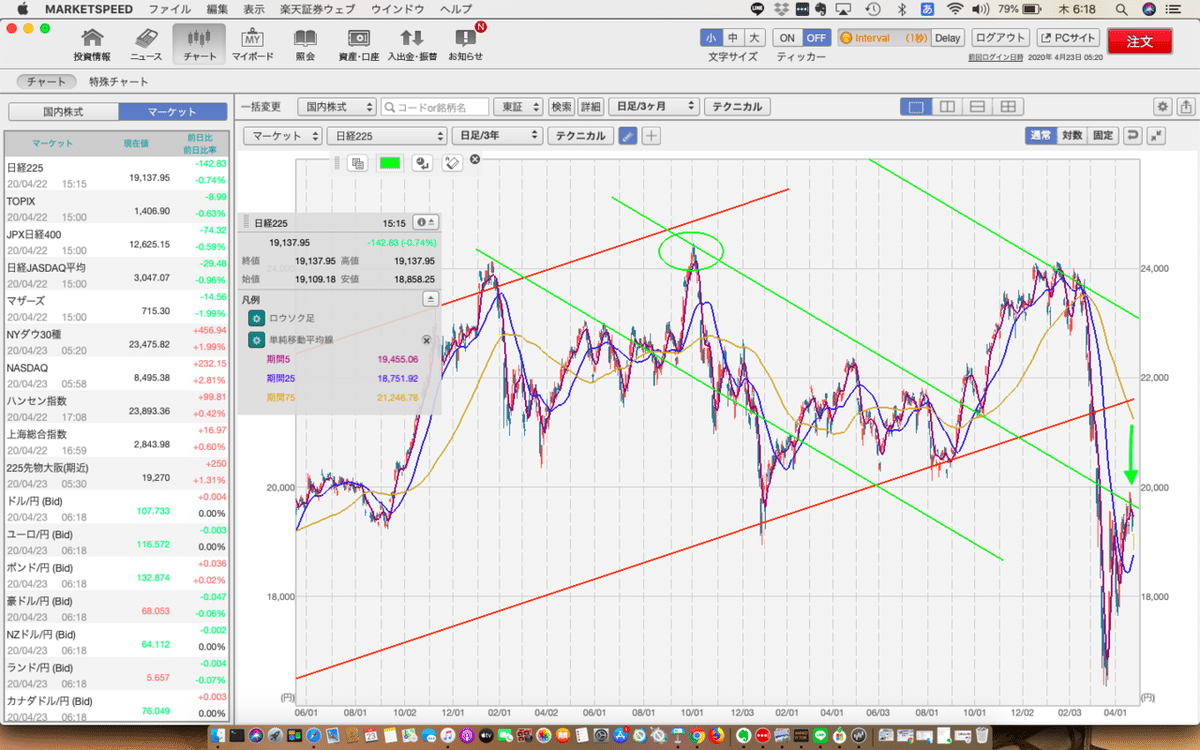Click the eraser icon in draw toolbar
Image resolution: width=1200 pixels, height=750 pixels.
(452, 163)
